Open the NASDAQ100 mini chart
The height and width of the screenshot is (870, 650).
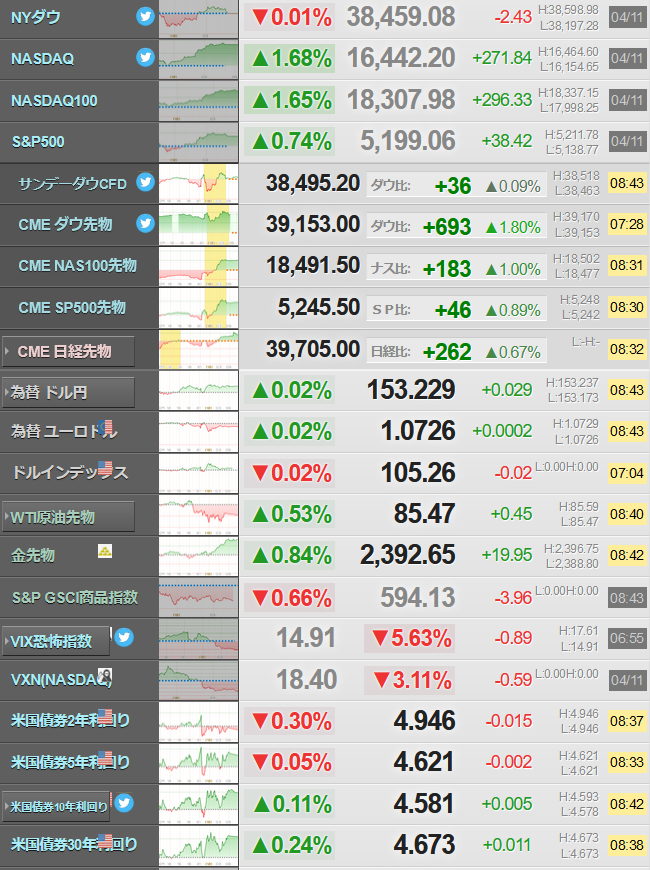pos(199,101)
